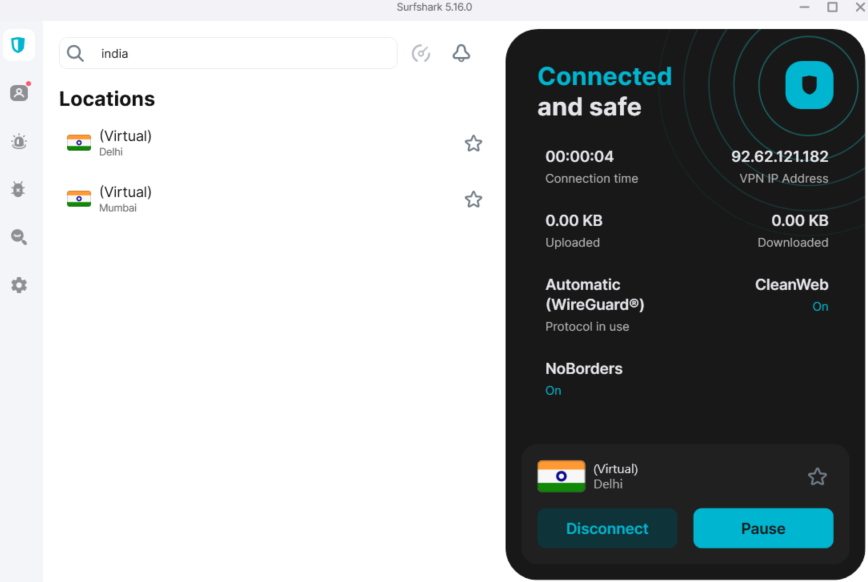The width and height of the screenshot is (868, 582).
Task: Click the CleanWeb On link
Action: tap(820, 307)
